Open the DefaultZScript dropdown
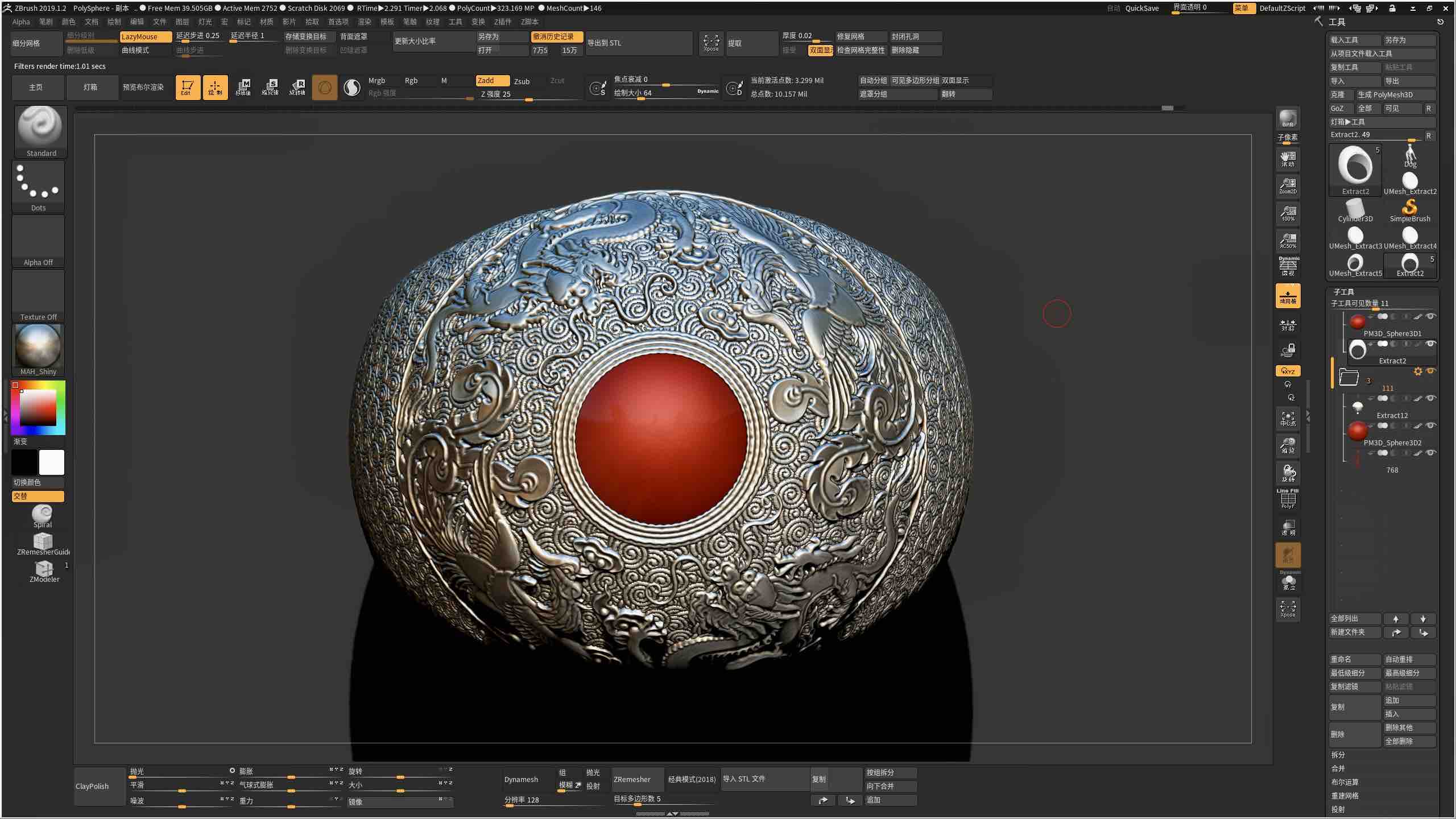This screenshot has width=1456, height=819. pyautogui.click(x=1281, y=8)
